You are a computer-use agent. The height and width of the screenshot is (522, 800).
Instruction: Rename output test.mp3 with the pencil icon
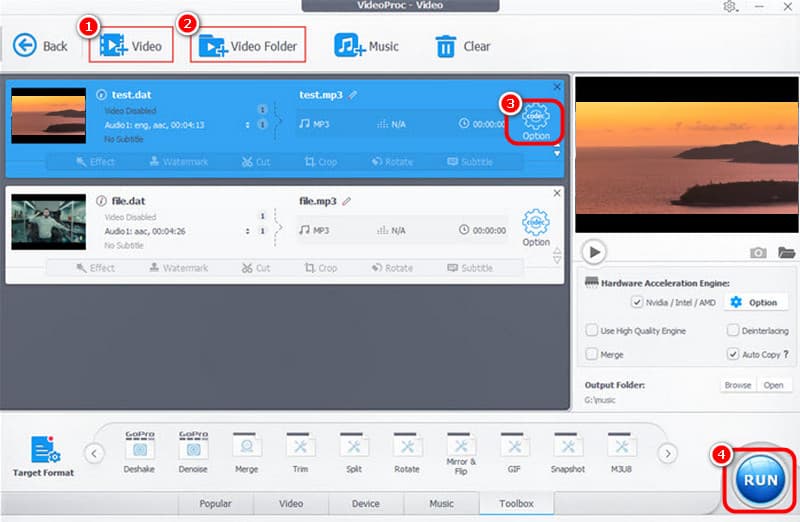click(x=353, y=95)
